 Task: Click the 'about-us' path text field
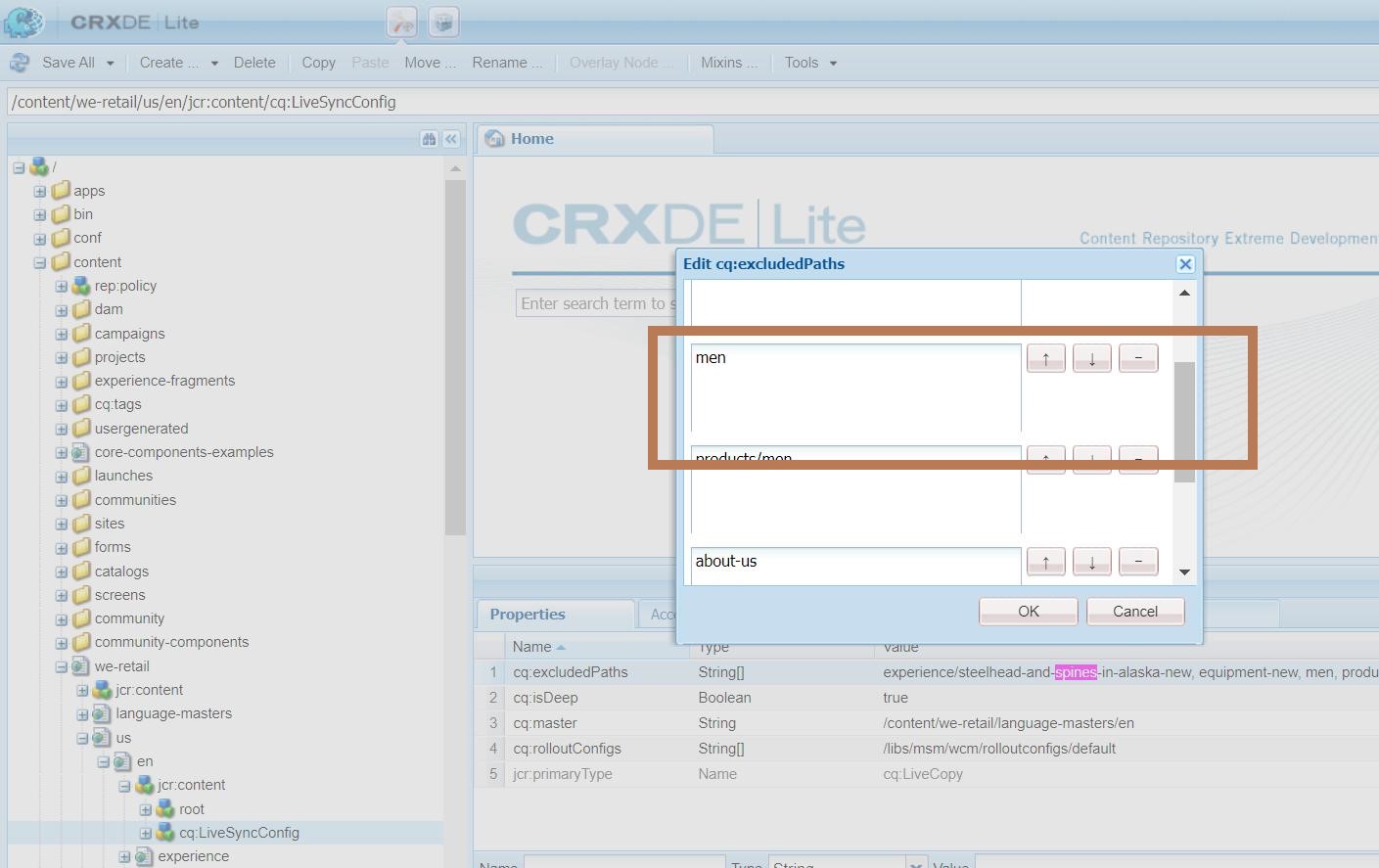pos(855,567)
